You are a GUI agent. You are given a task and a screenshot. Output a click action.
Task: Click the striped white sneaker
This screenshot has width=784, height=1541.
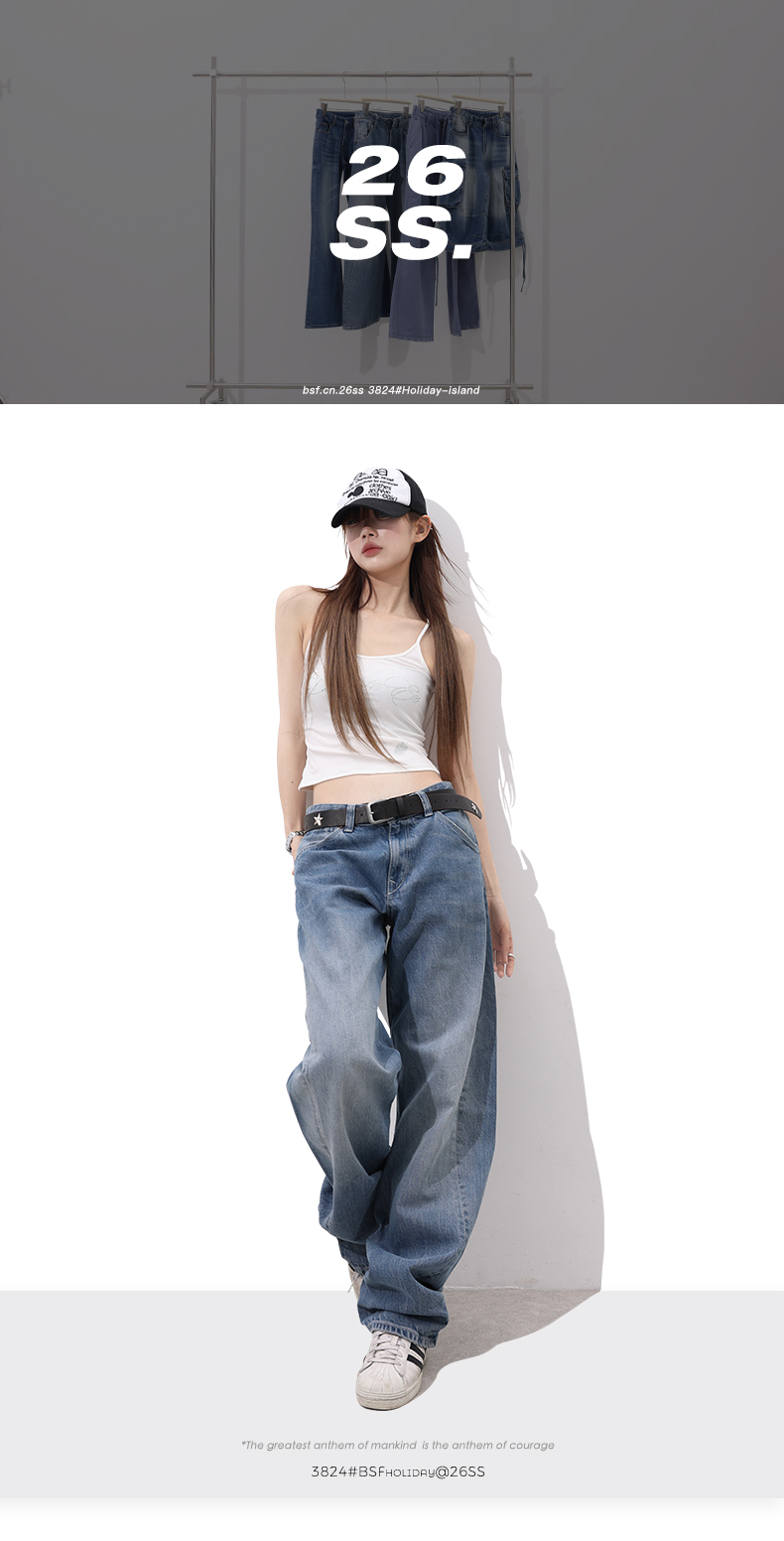tap(390, 1369)
